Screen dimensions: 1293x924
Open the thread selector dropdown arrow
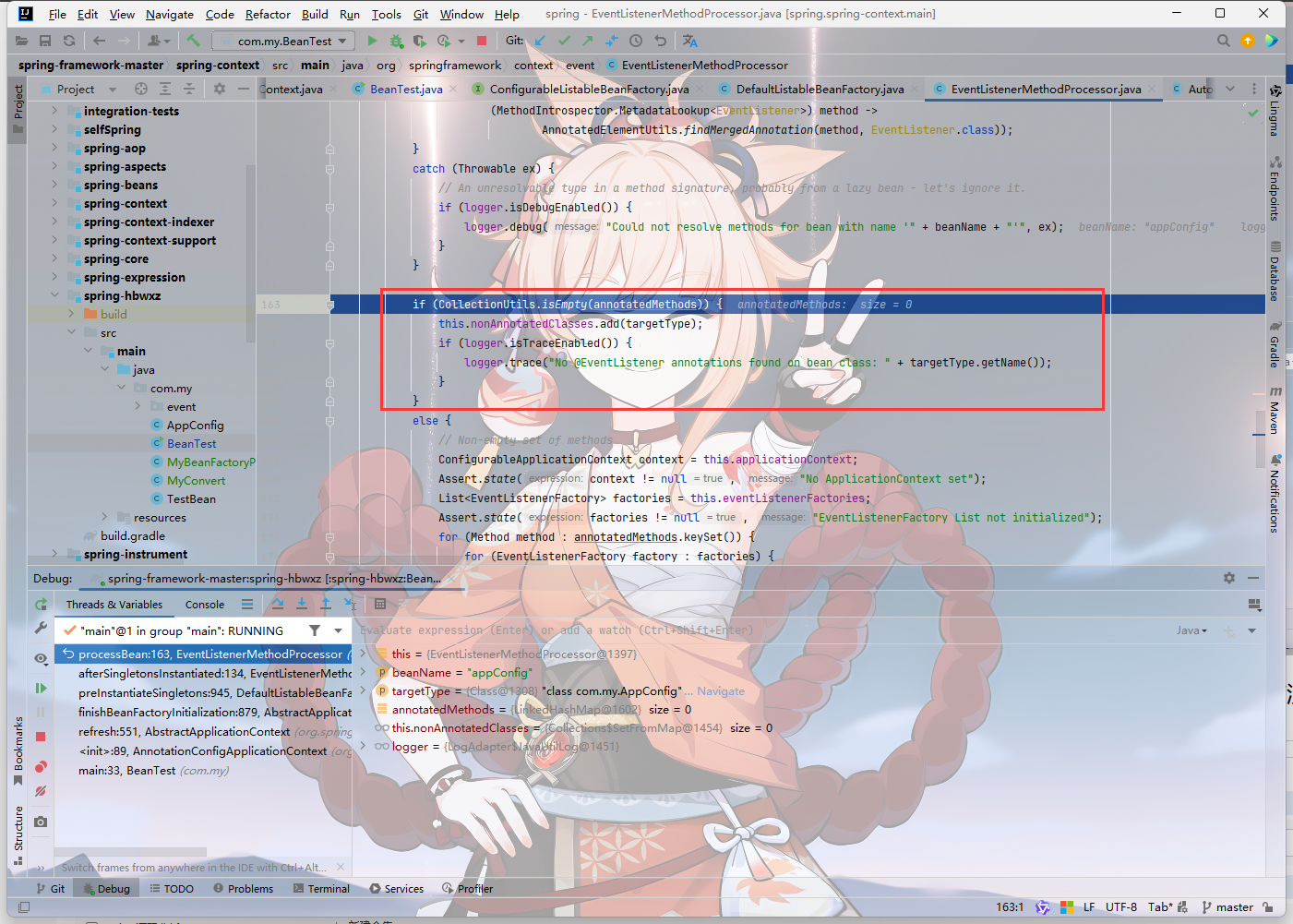338,630
